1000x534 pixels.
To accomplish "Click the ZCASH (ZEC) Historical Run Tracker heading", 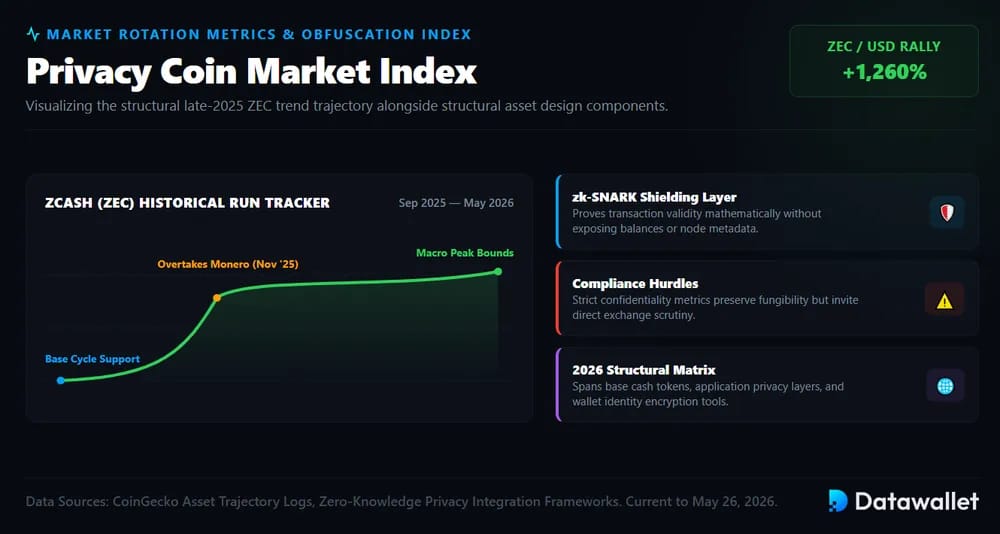I will (188, 203).
